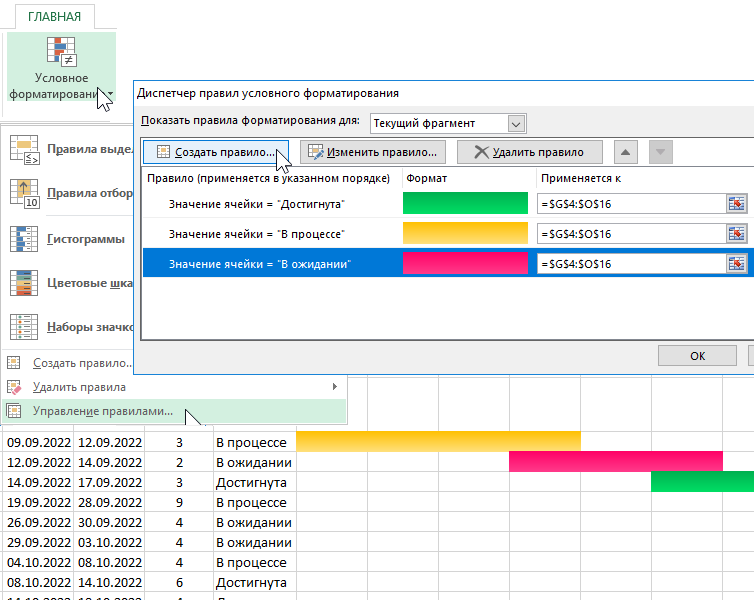
Task: Move rule down with the down arrow
Action: [660, 152]
